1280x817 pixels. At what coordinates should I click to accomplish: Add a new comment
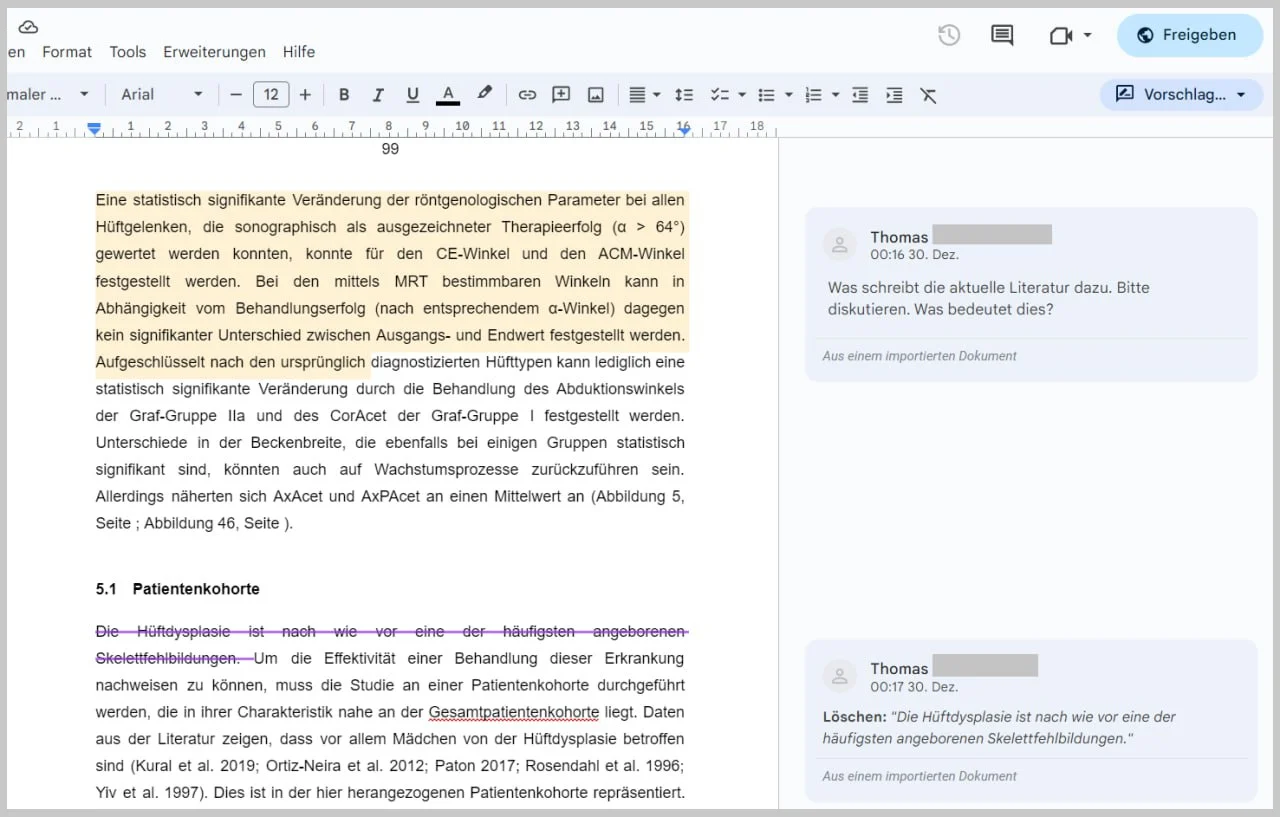[560, 94]
